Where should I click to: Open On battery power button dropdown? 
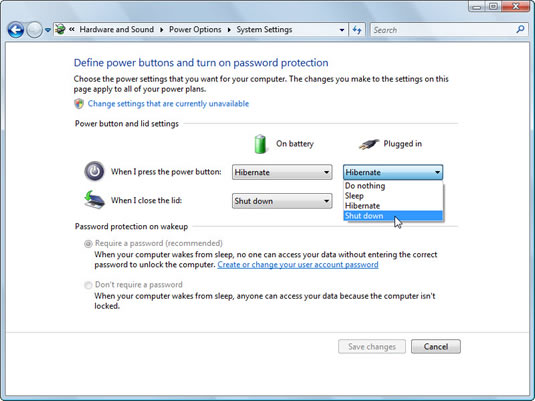pyautogui.click(x=282, y=172)
